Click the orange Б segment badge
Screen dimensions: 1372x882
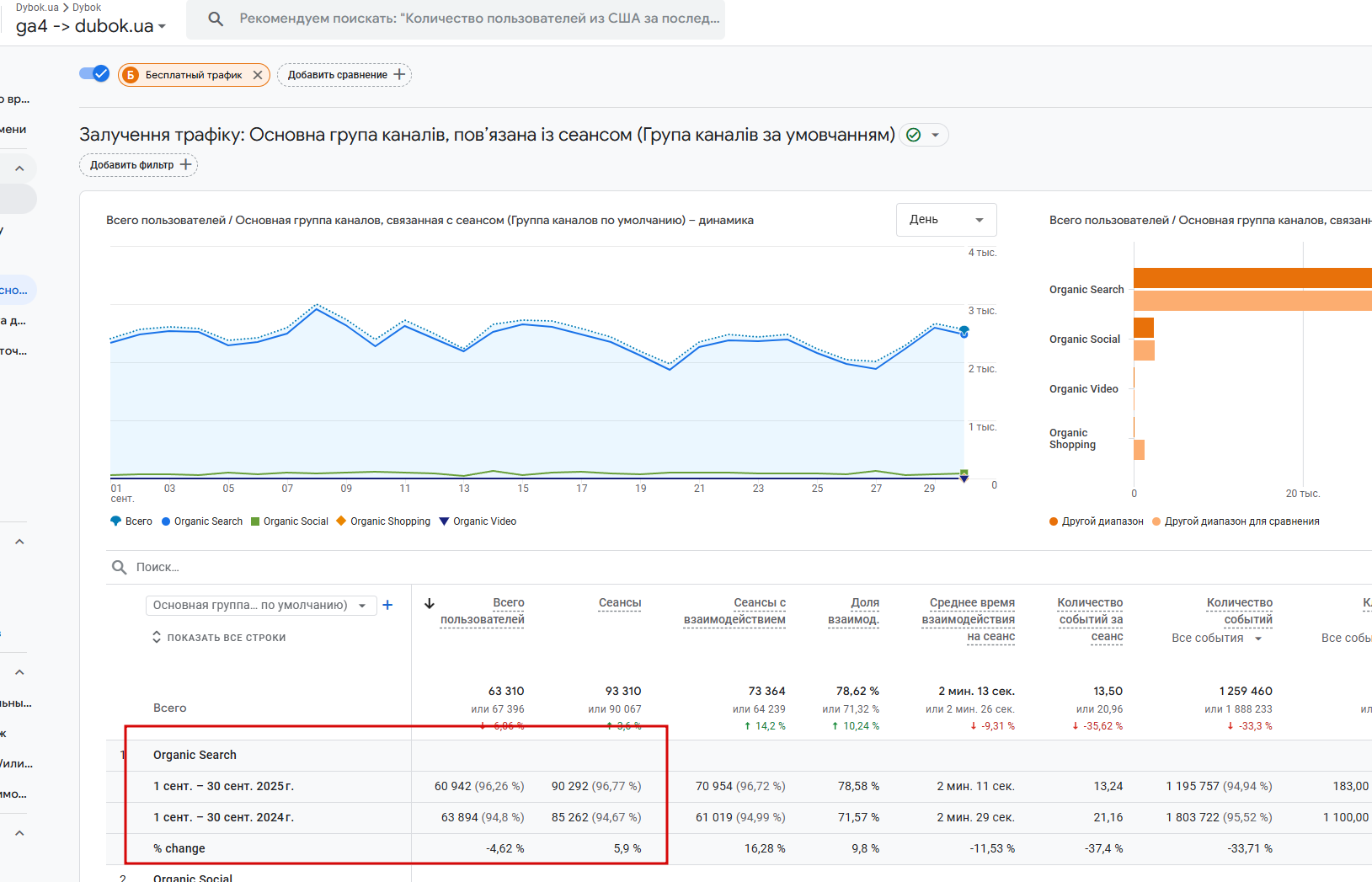131,75
